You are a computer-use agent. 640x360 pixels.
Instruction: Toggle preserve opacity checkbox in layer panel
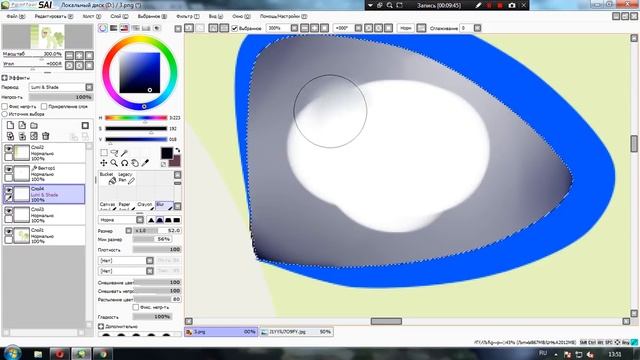point(4,107)
